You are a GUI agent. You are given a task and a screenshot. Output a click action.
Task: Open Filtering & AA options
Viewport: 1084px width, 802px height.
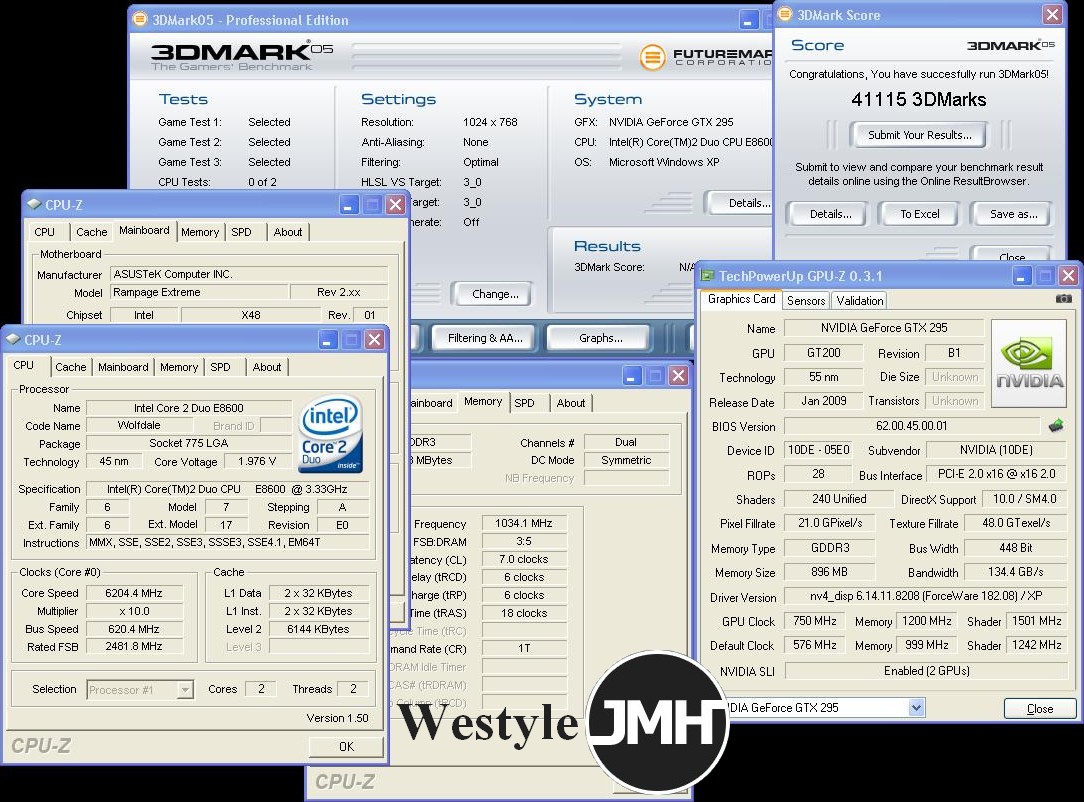tap(485, 338)
